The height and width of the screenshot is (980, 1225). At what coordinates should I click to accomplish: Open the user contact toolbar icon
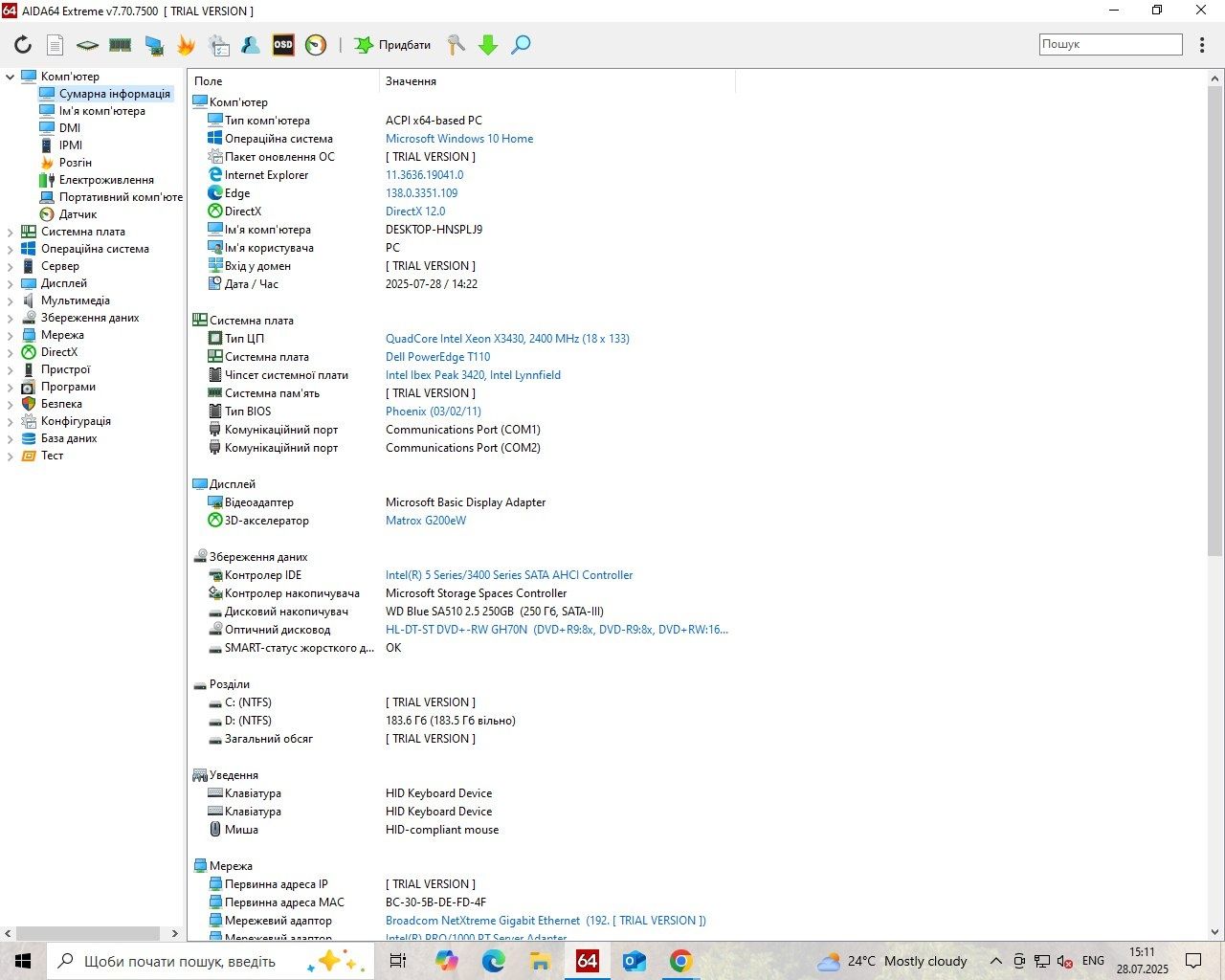click(x=251, y=45)
